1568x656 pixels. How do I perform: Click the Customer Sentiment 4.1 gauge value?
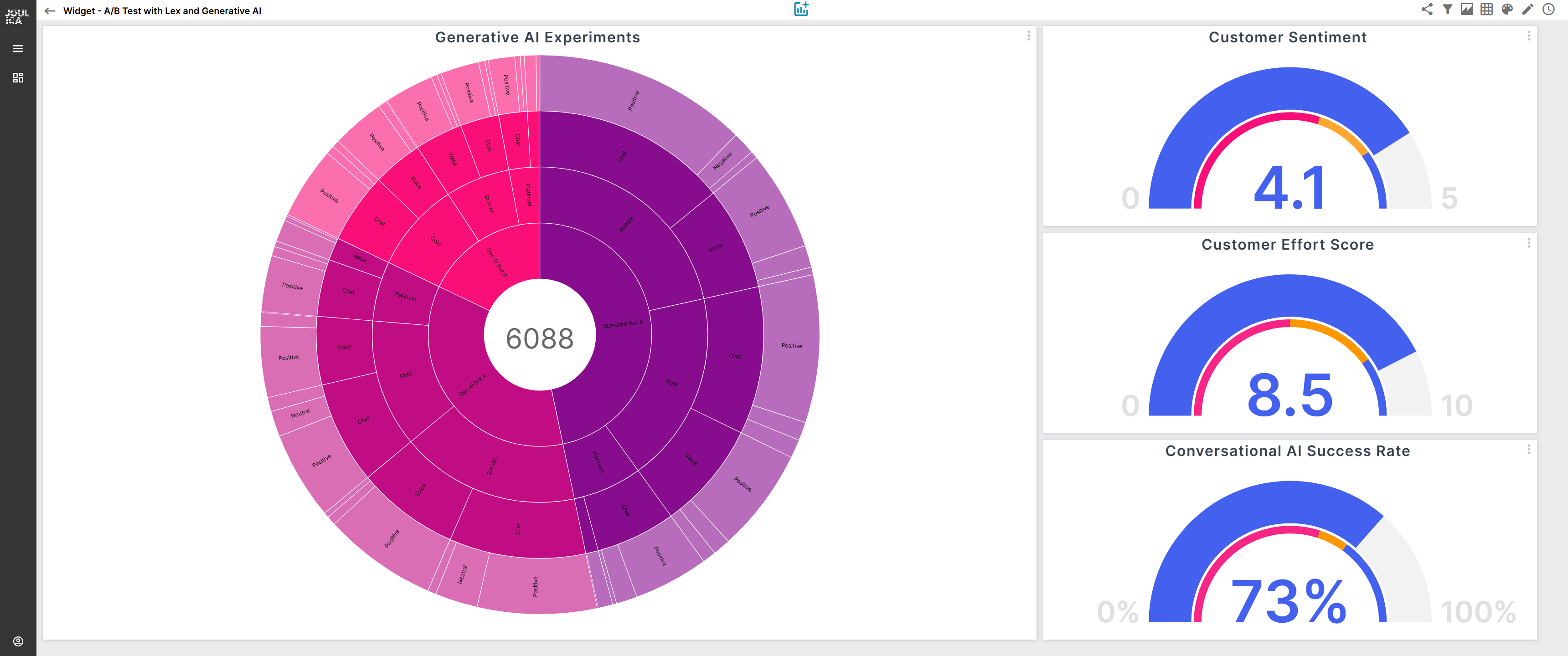pyautogui.click(x=1290, y=187)
